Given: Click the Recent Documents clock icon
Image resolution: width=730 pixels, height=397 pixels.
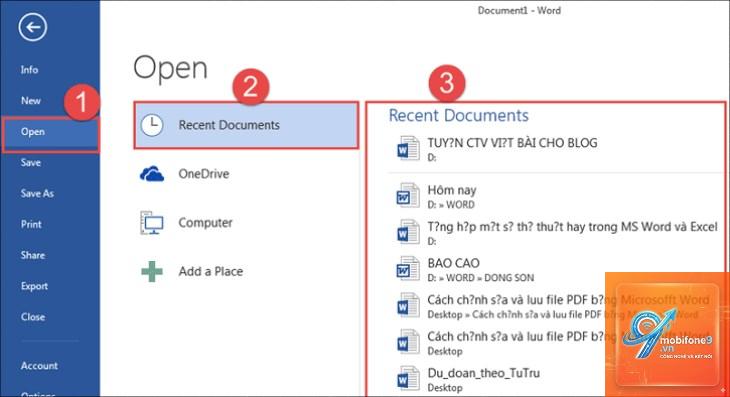Looking at the screenshot, I should 152,125.
